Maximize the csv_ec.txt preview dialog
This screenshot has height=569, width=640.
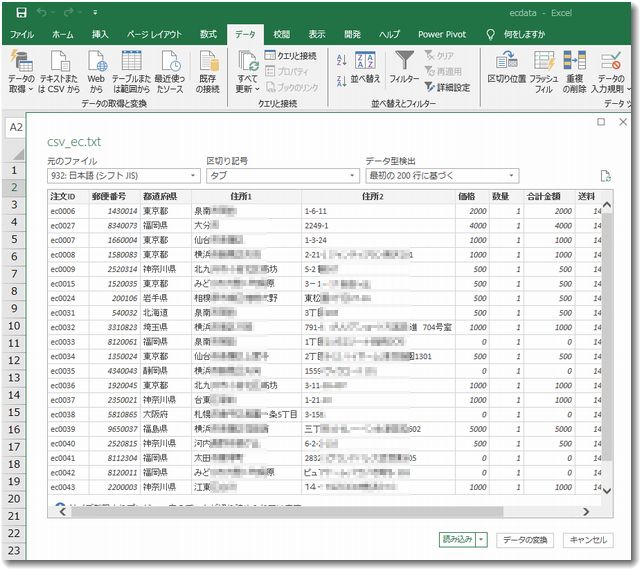point(601,122)
